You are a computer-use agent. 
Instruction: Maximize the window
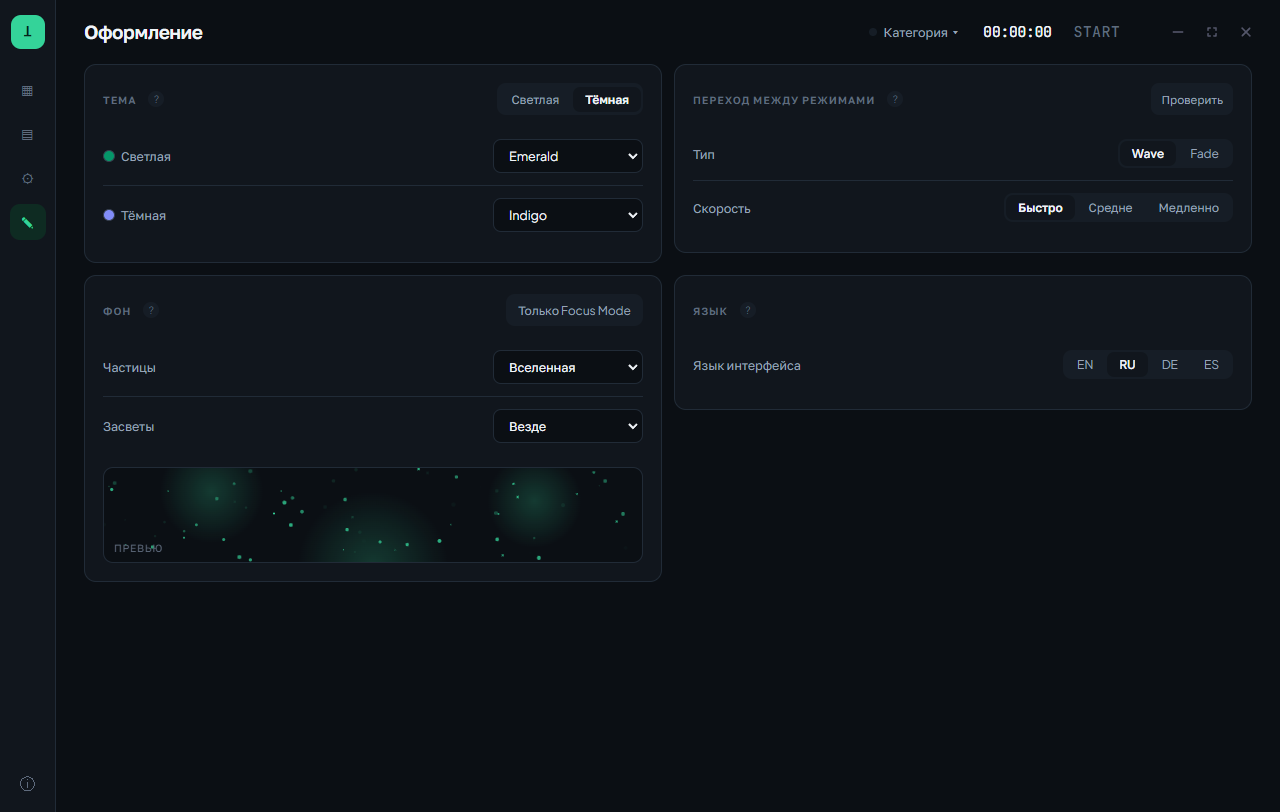[x=1212, y=32]
